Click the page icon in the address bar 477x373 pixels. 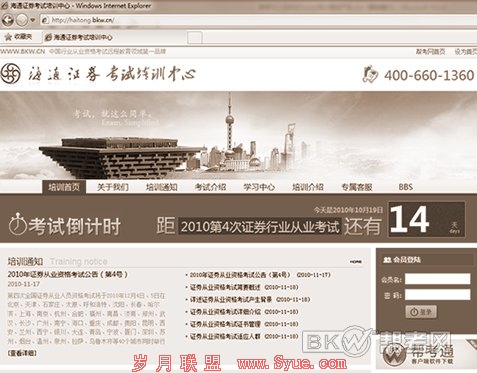(x=45, y=20)
